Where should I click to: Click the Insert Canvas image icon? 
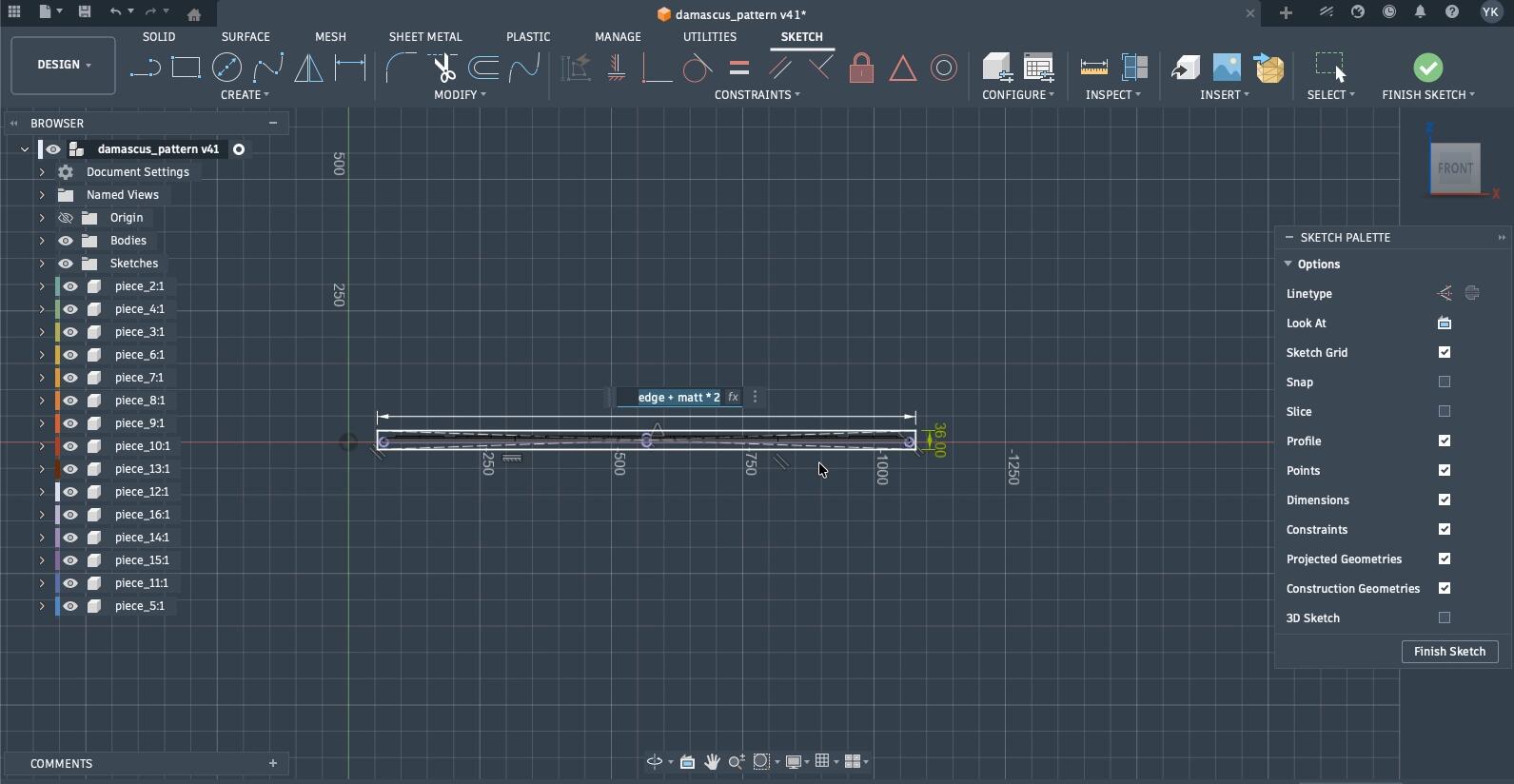coord(1227,68)
